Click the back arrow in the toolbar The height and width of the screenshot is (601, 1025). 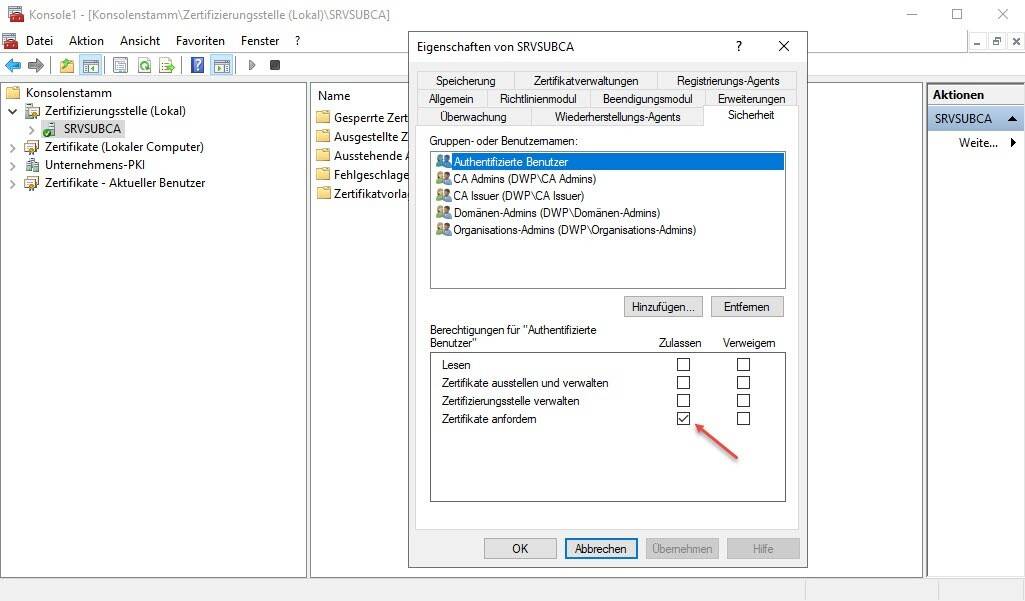tap(13, 65)
